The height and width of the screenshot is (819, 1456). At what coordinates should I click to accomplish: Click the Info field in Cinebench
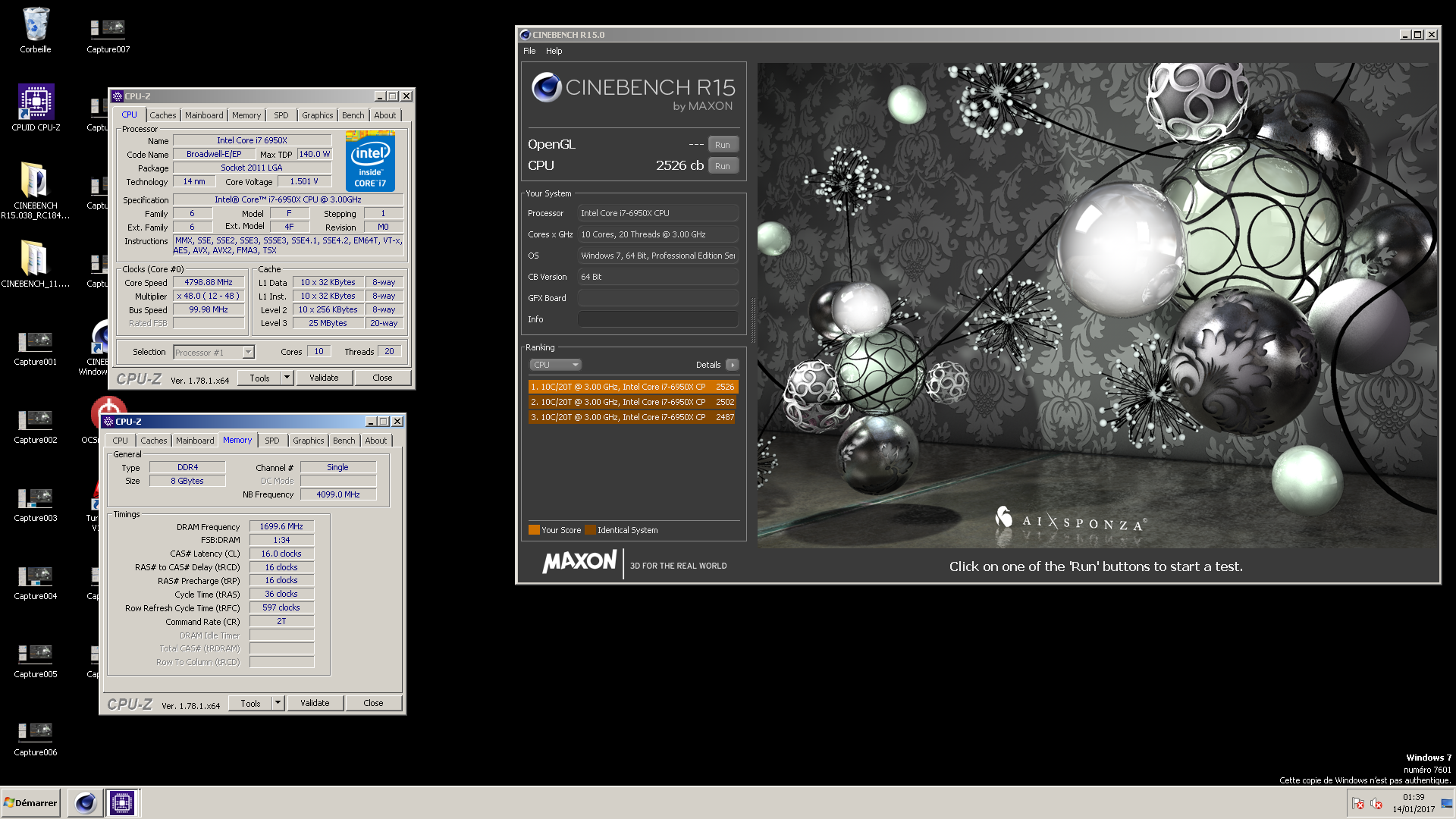[x=657, y=319]
